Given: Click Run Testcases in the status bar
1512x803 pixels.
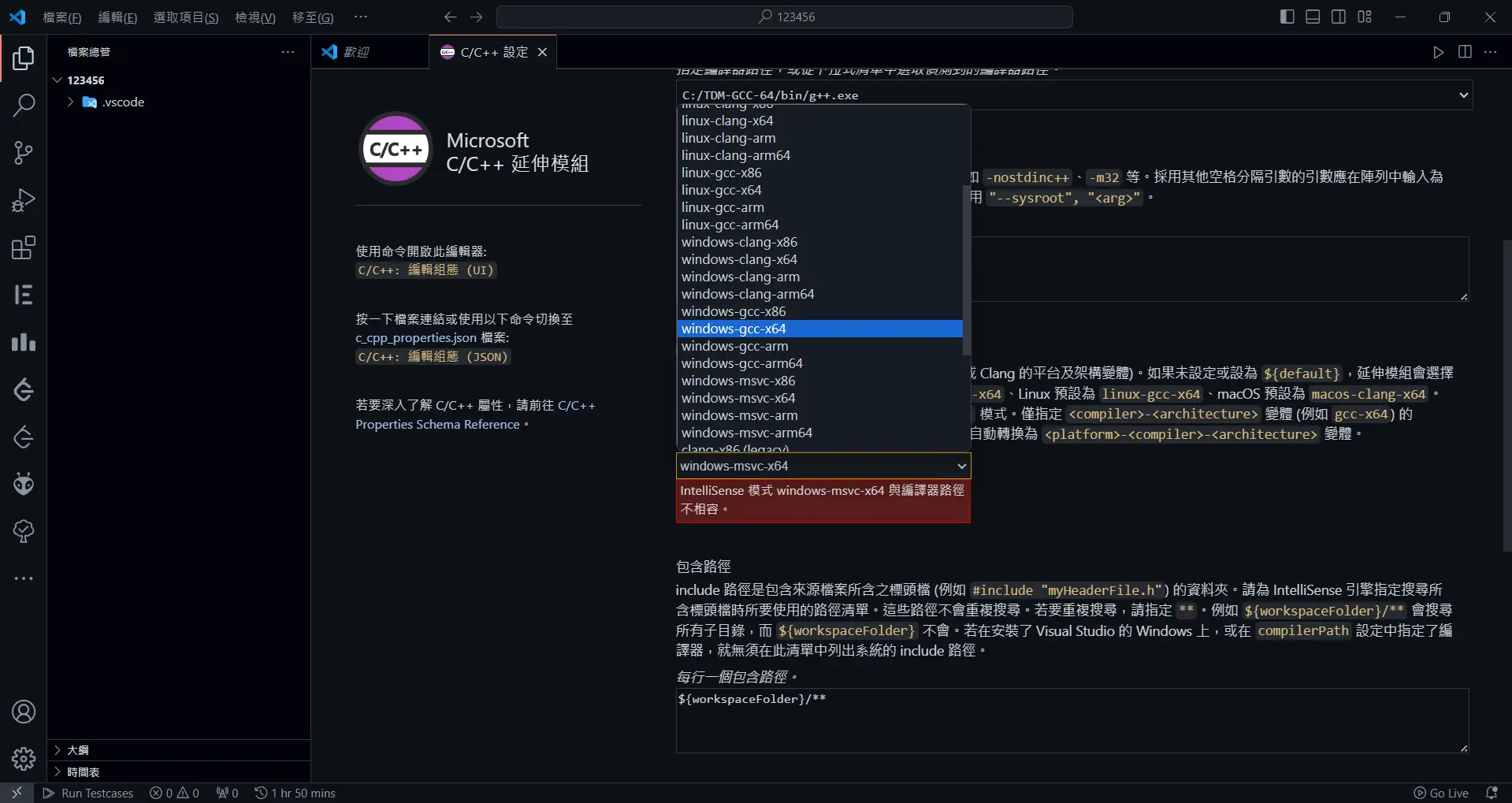Looking at the screenshot, I should click(88, 793).
